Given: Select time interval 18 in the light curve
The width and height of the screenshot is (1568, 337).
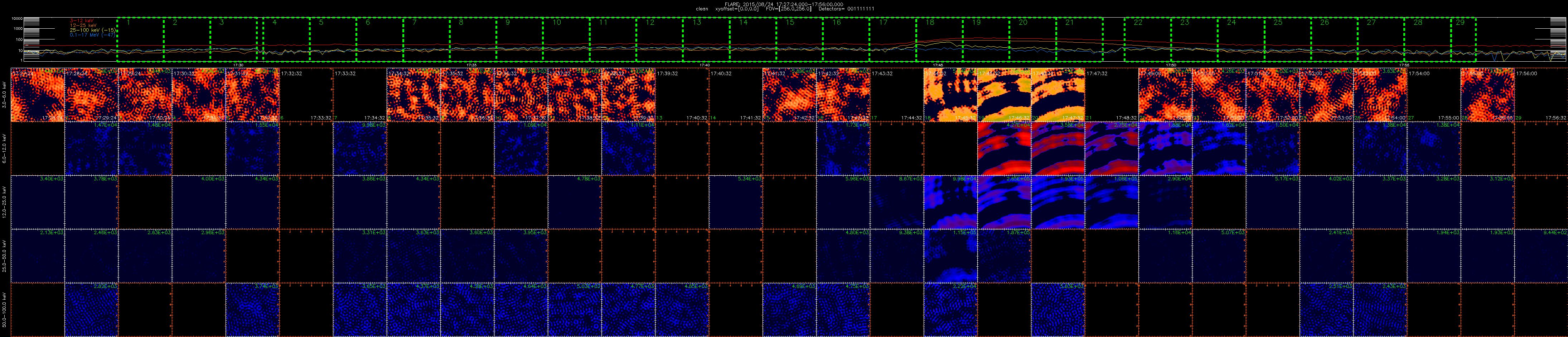Looking at the screenshot, I should 940,39.
